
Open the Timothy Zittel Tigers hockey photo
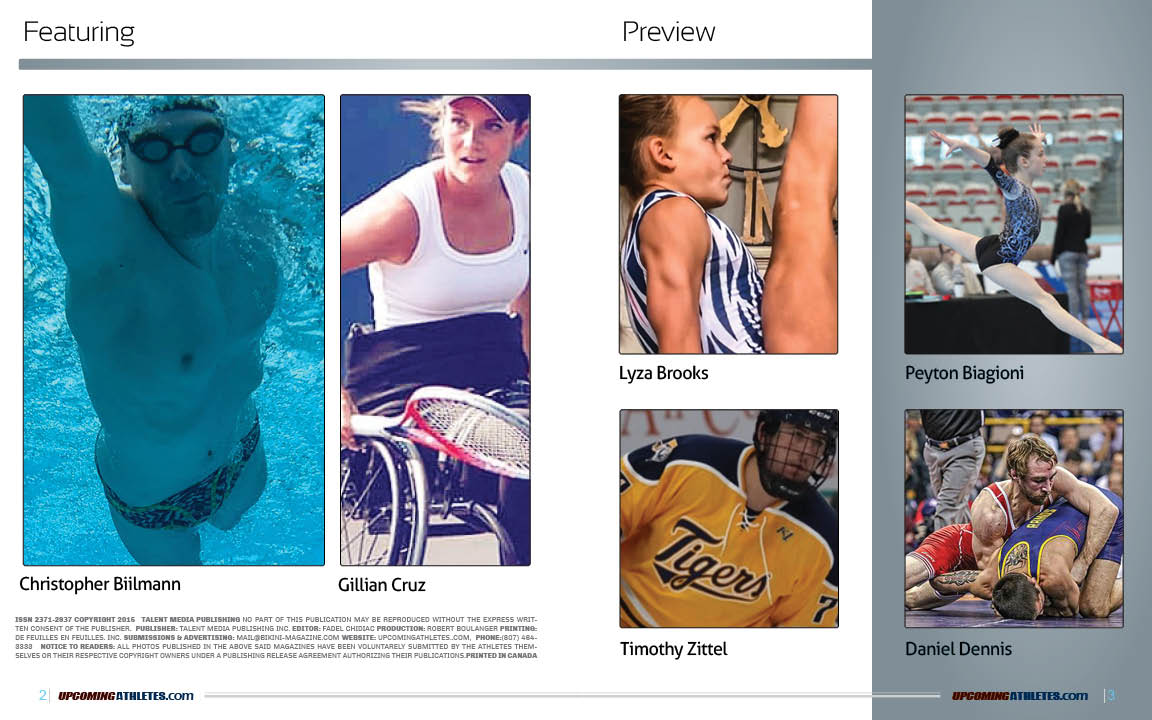(728, 519)
